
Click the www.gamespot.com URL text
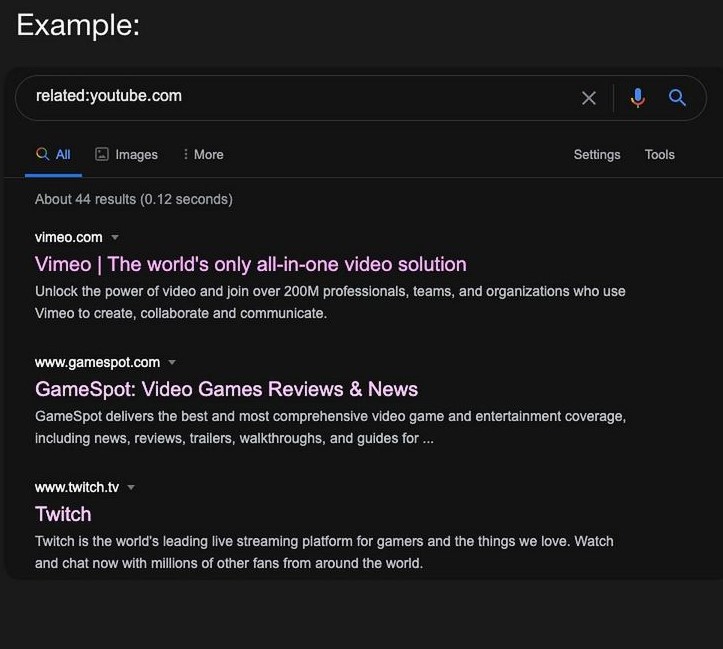(x=97, y=362)
